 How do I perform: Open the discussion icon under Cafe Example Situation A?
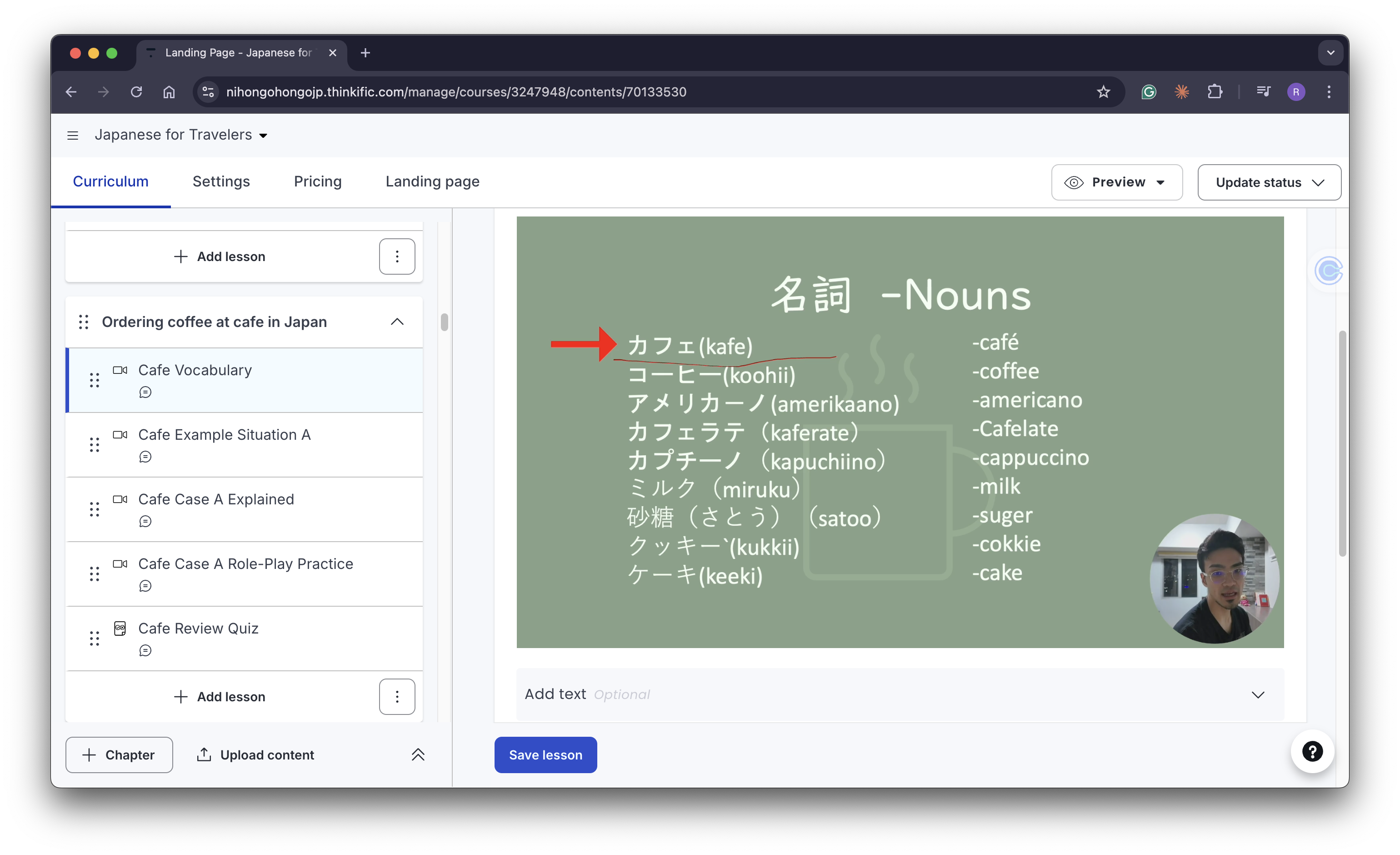click(145, 457)
